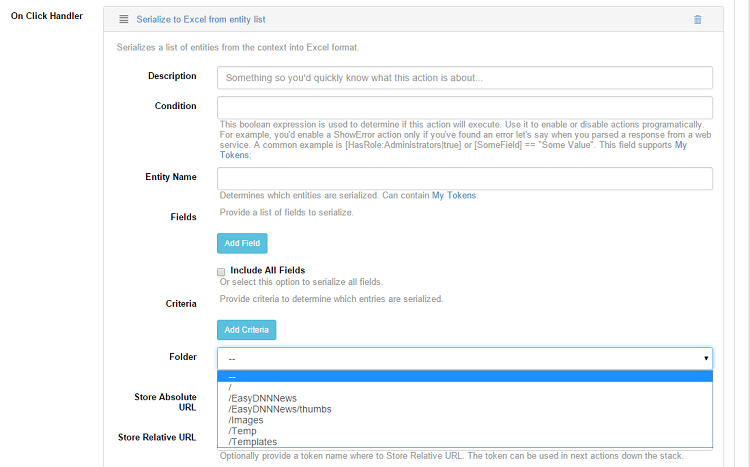Focus the Entity Name input field

coord(465,178)
